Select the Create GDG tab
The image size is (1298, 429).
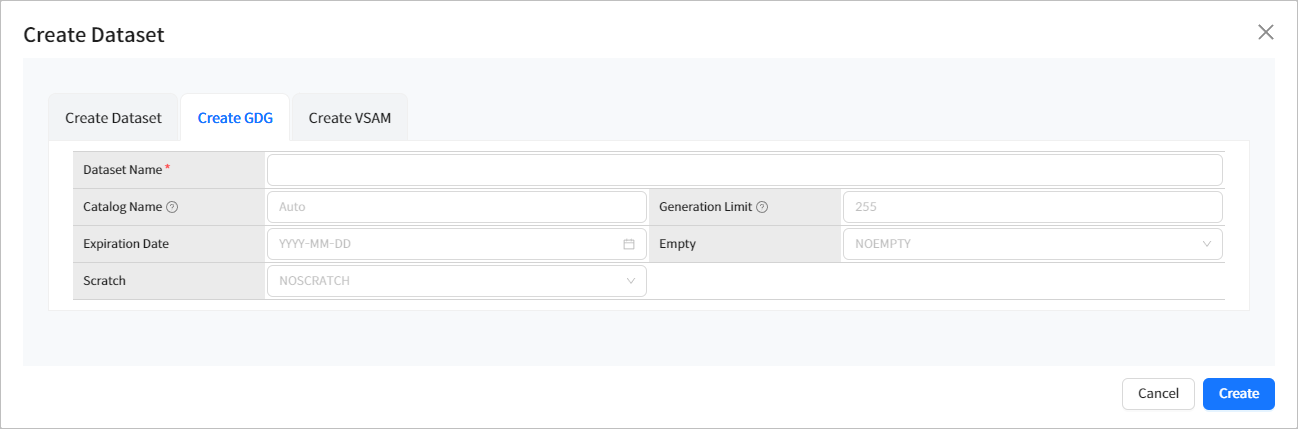(235, 118)
